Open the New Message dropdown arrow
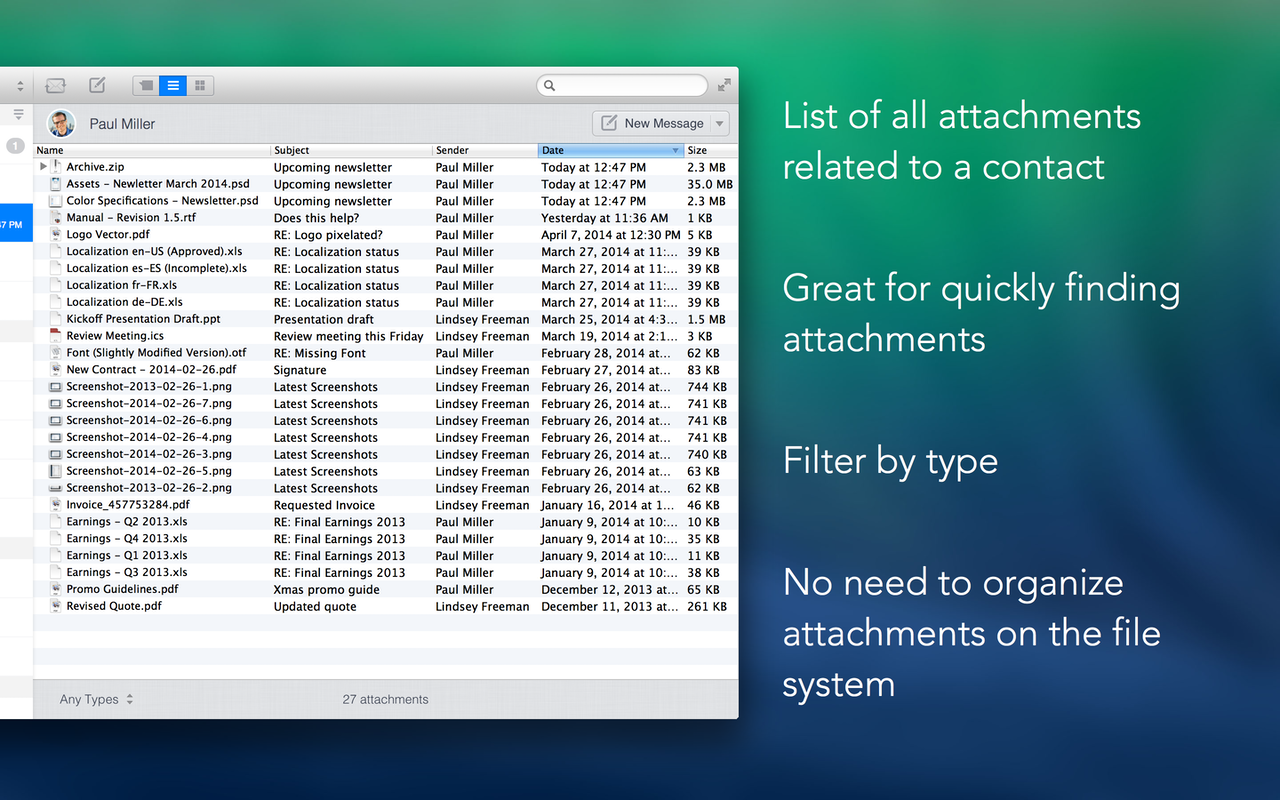The width and height of the screenshot is (1280, 800). point(720,124)
